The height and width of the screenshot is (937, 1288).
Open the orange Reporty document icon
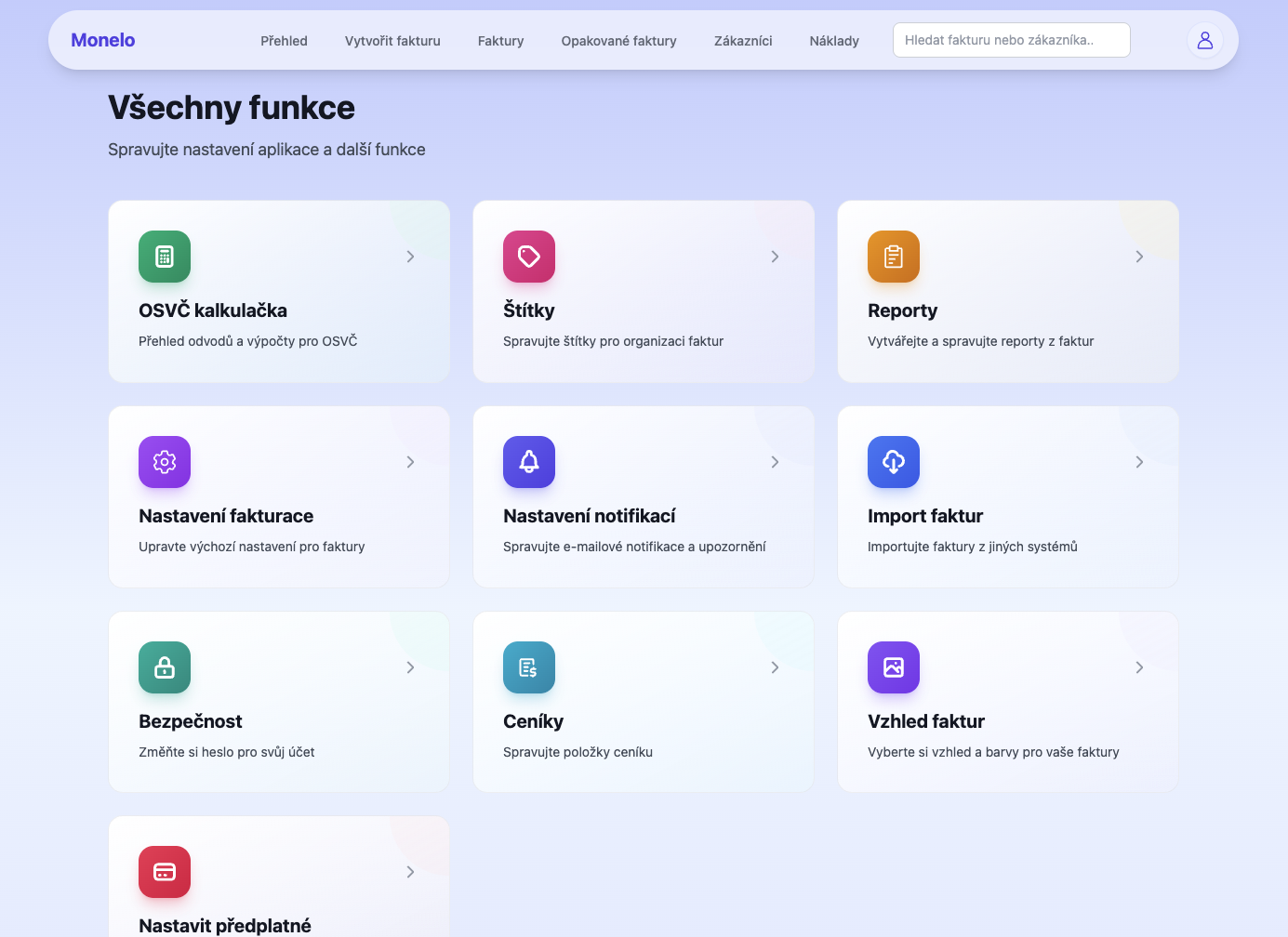(x=894, y=257)
